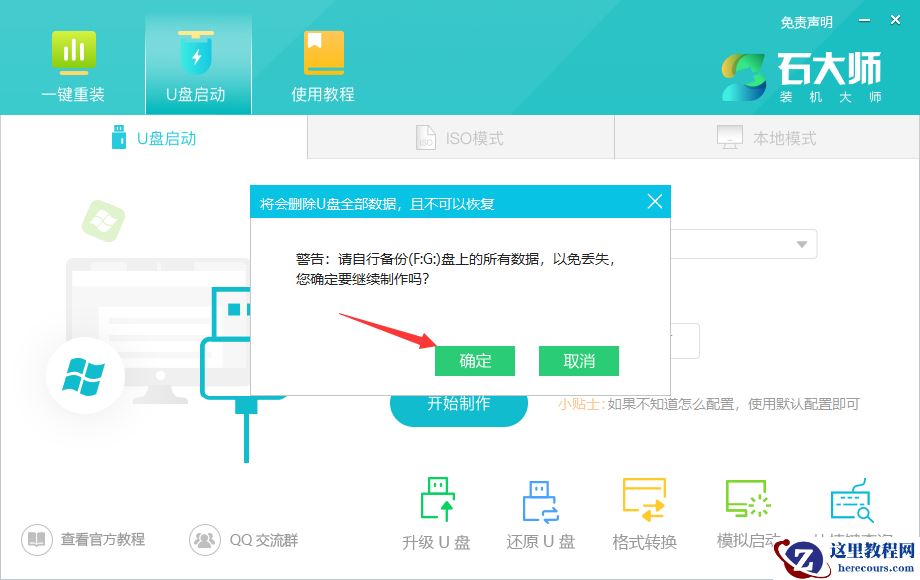Switch to the 本地模式 tab

click(x=766, y=137)
